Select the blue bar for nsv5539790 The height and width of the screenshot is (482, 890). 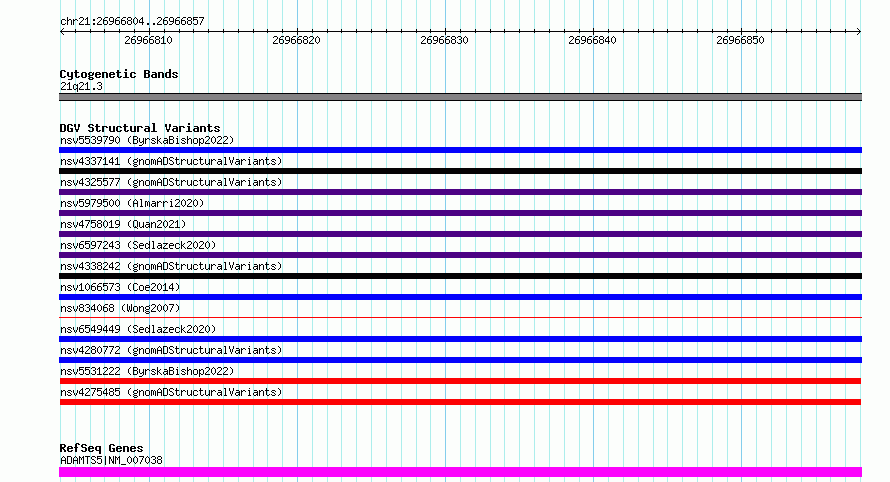(x=460, y=150)
